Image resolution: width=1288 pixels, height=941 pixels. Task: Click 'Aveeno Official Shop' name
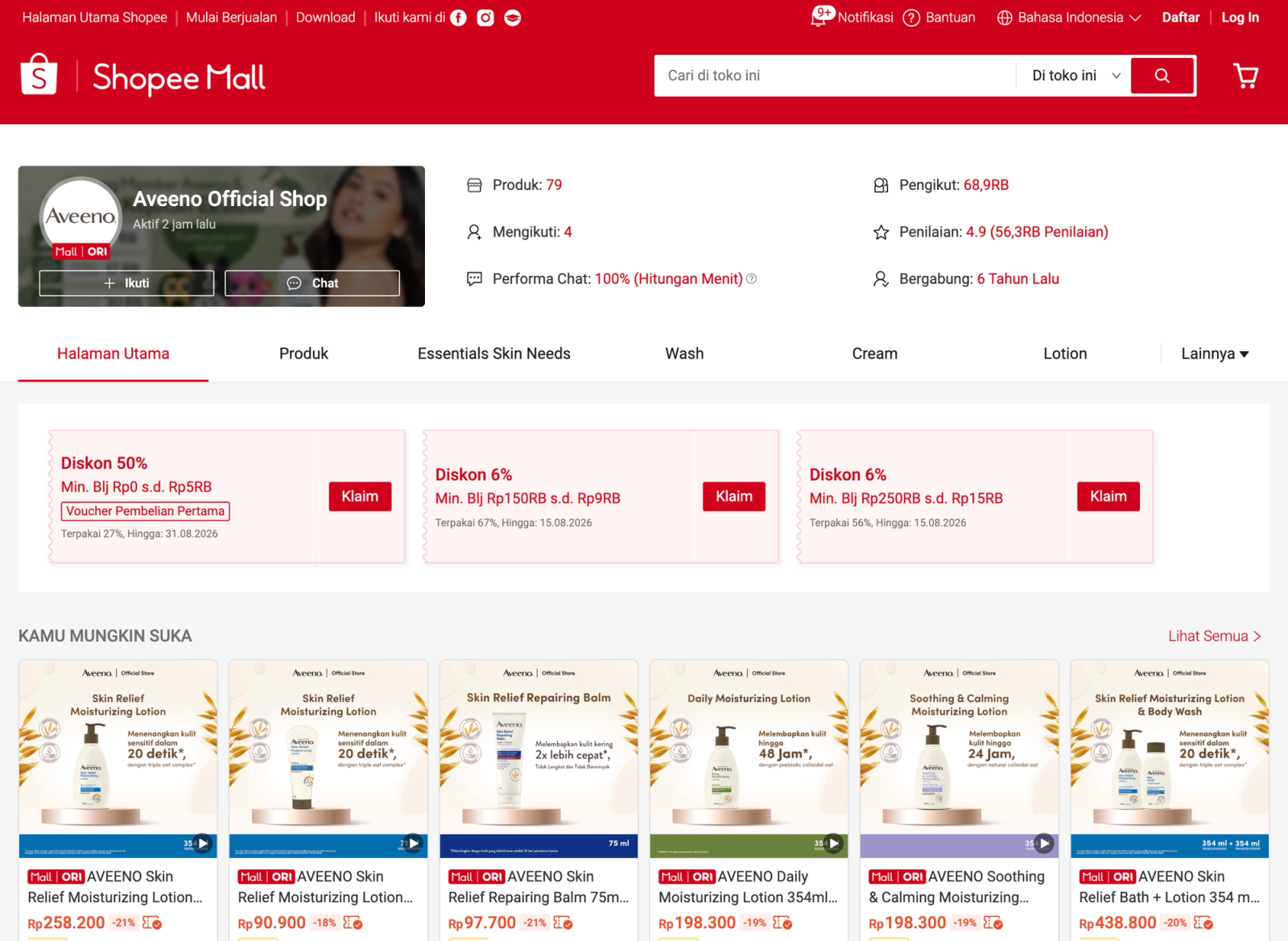click(x=230, y=199)
